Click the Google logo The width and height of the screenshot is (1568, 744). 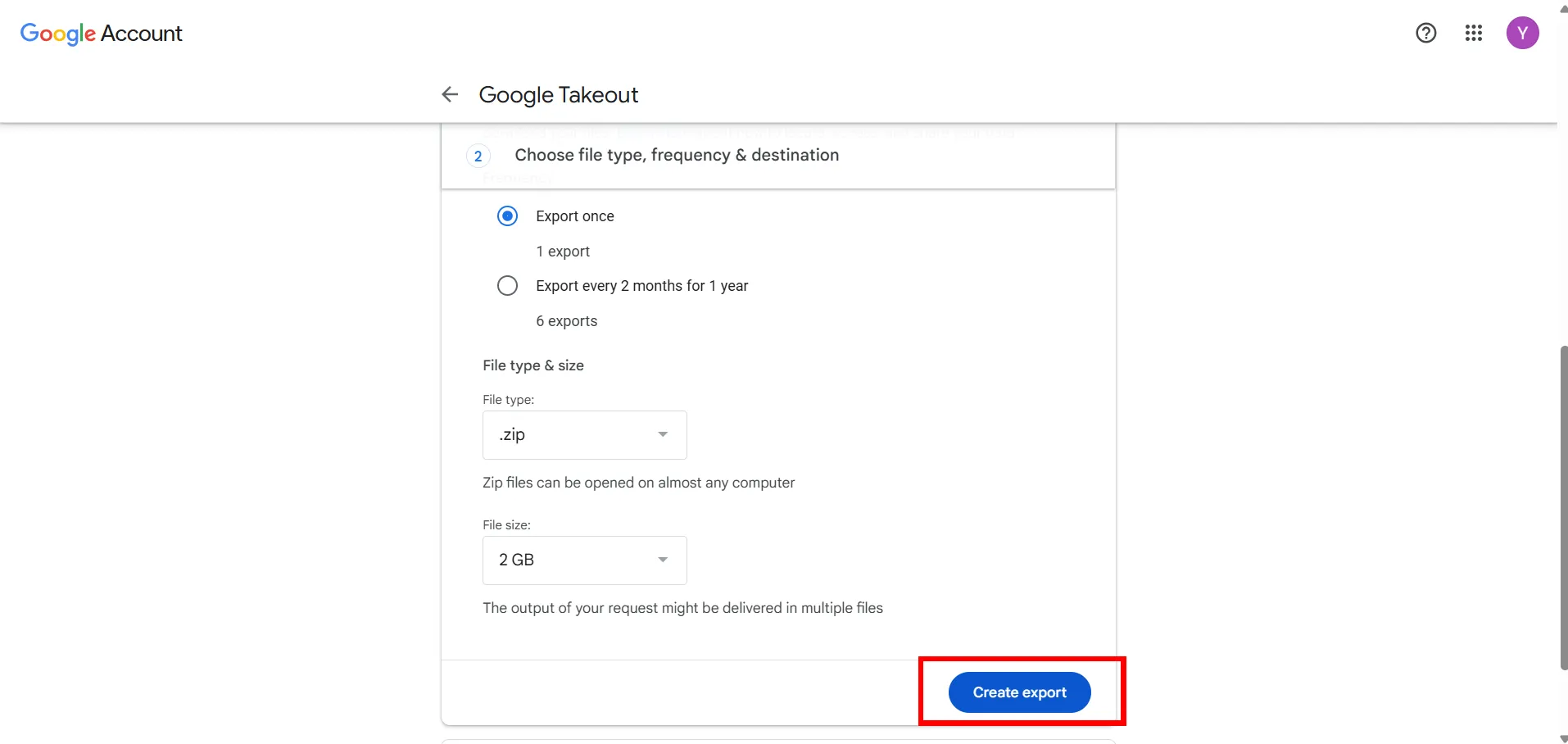57,34
